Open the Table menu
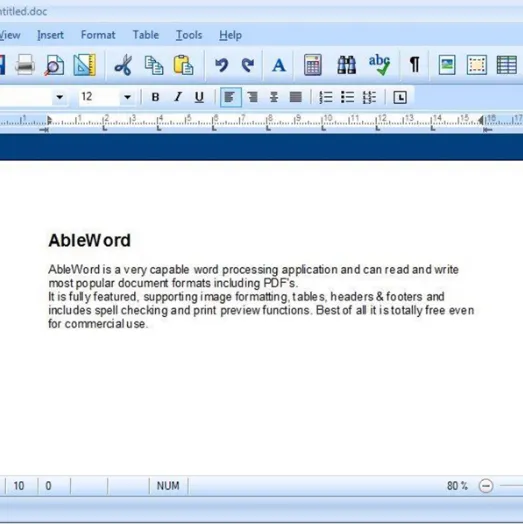523x524 pixels. 146,35
